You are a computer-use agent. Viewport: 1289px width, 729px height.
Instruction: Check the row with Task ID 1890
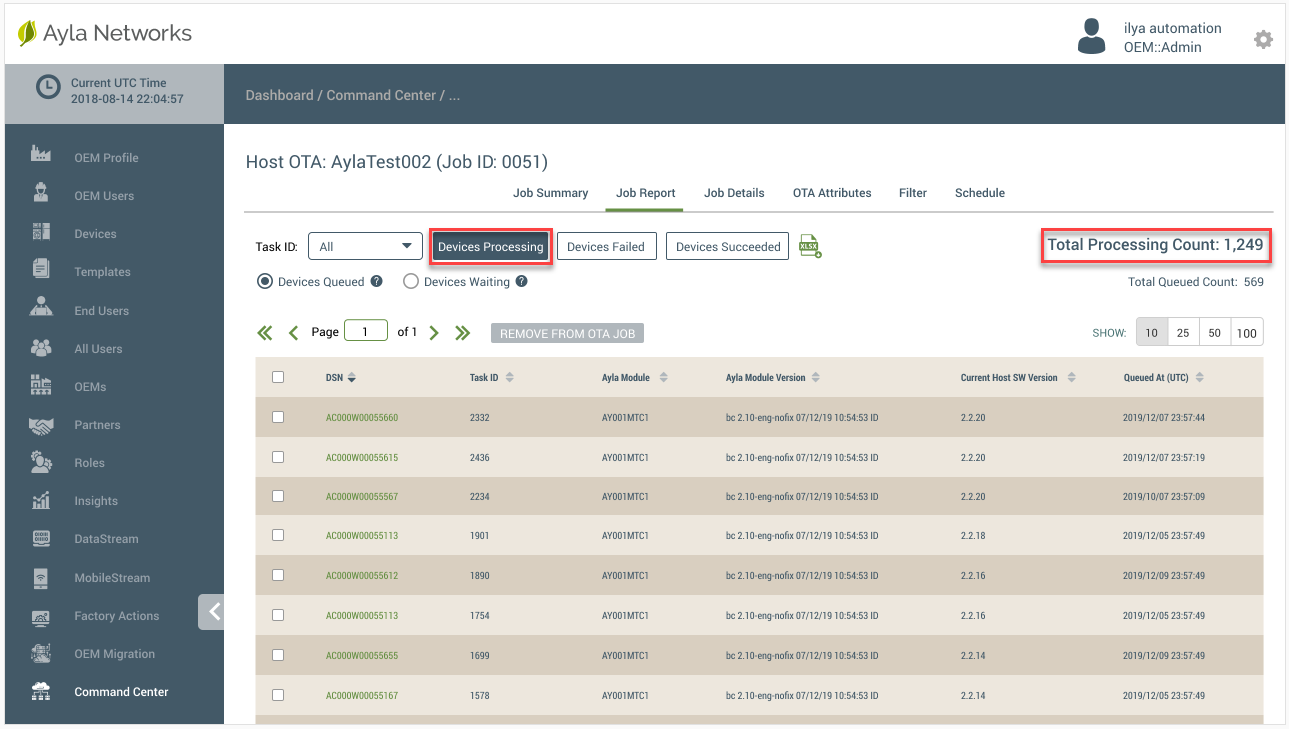[278, 575]
